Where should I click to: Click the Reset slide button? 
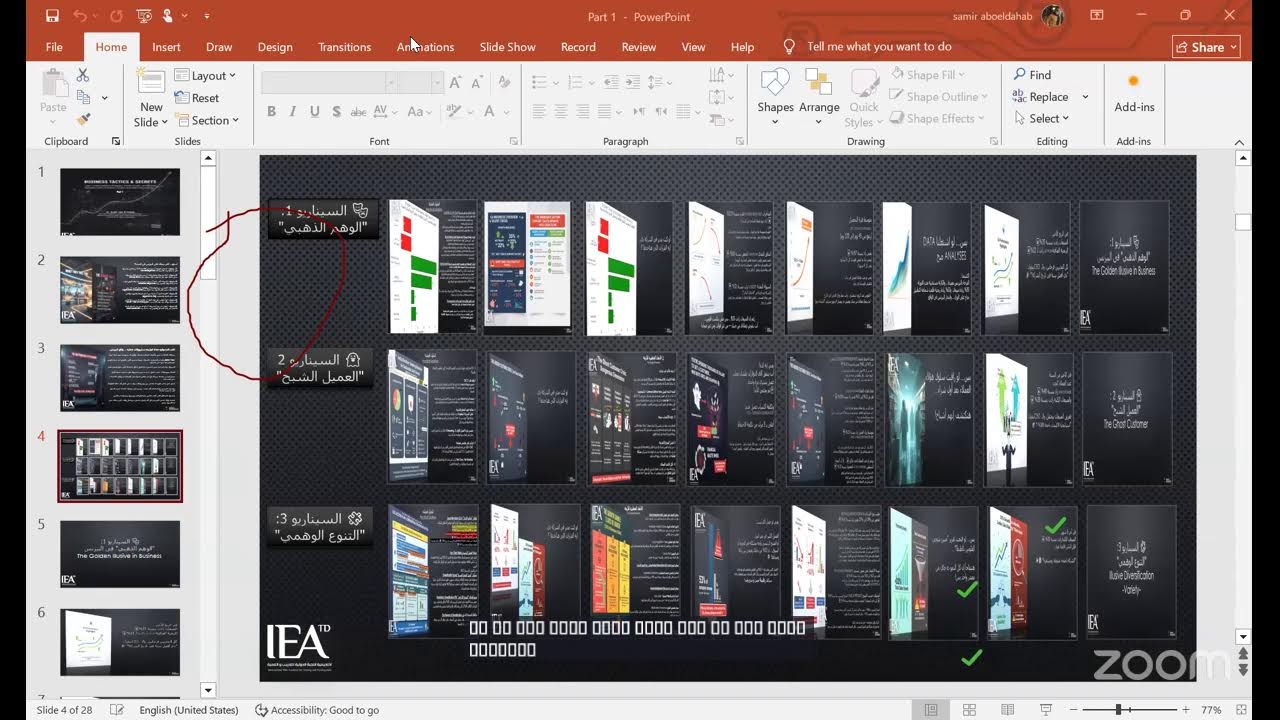coord(197,98)
